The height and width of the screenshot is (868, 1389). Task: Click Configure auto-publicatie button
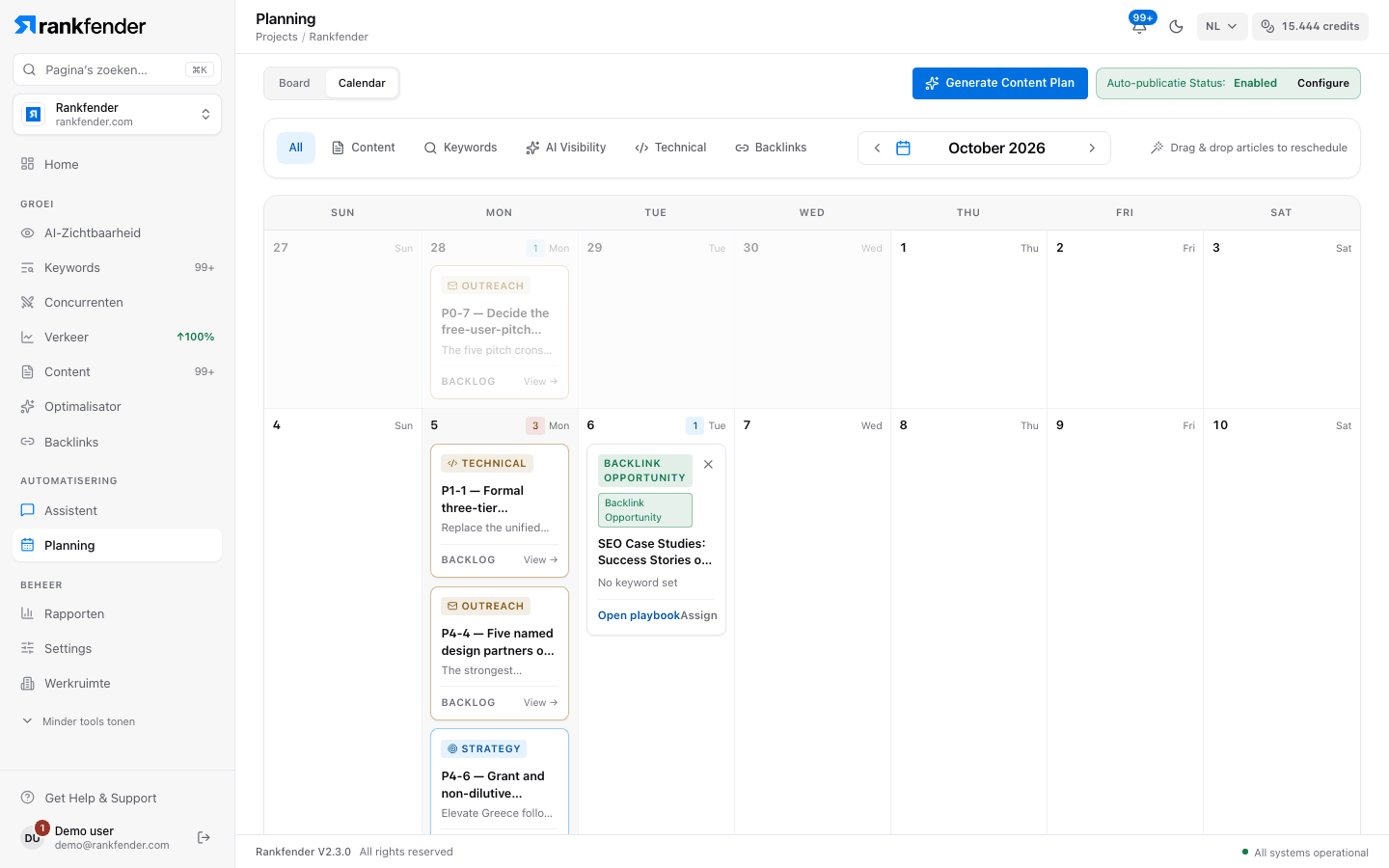tap(1322, 83)
